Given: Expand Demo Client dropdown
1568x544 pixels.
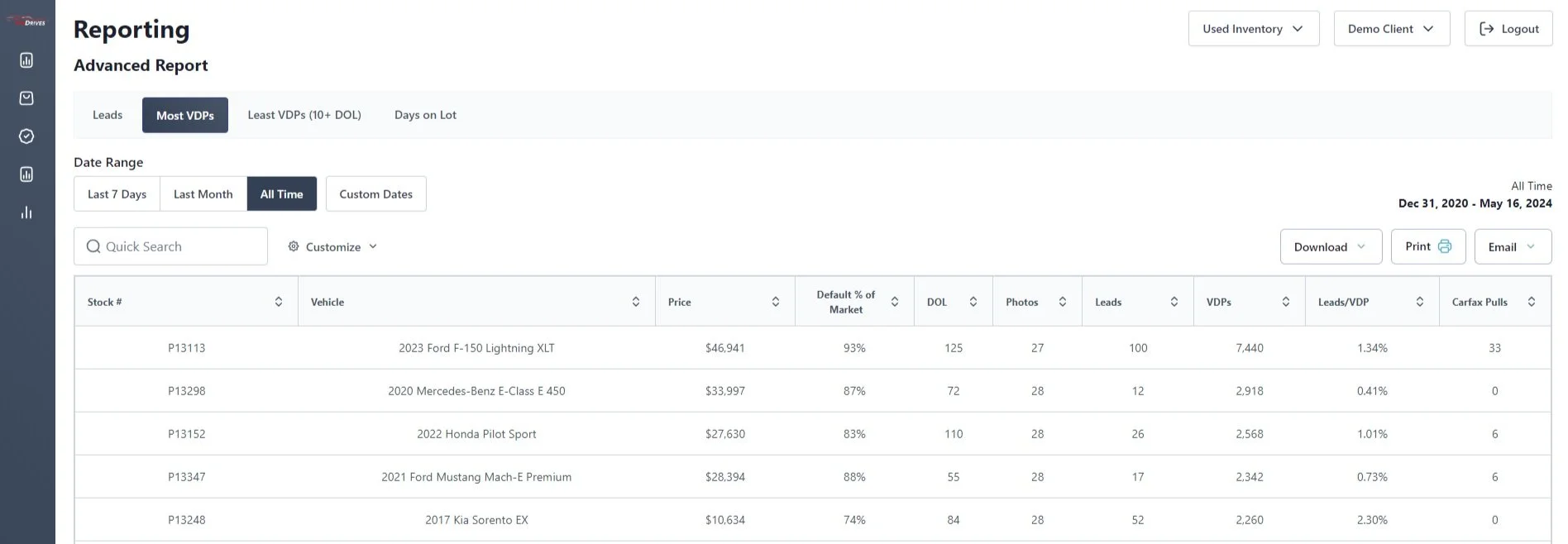Looking at the screenshot, I should (x=1392, y=29).
